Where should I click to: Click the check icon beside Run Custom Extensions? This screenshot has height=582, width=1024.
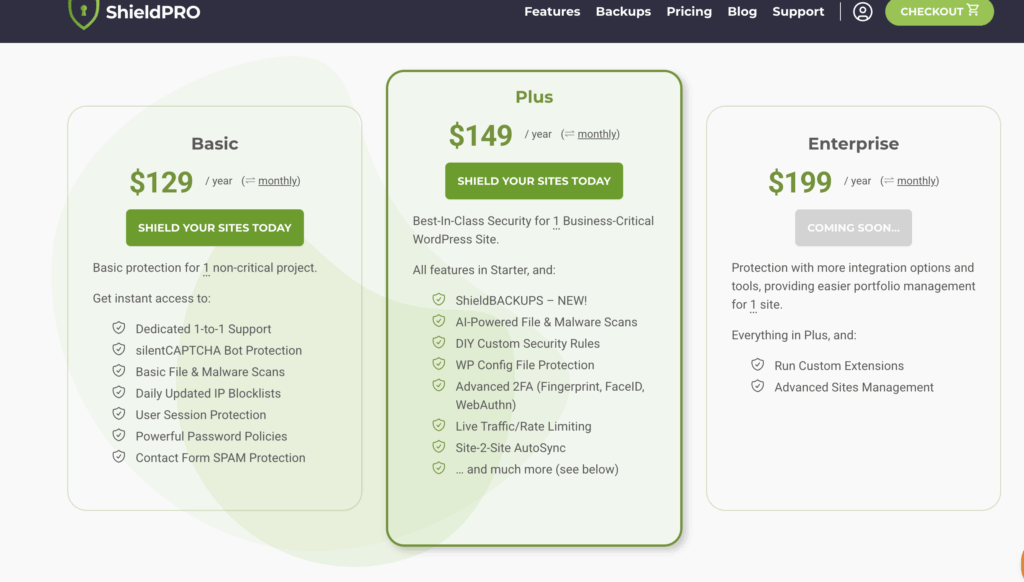click(x=757, y=365)
